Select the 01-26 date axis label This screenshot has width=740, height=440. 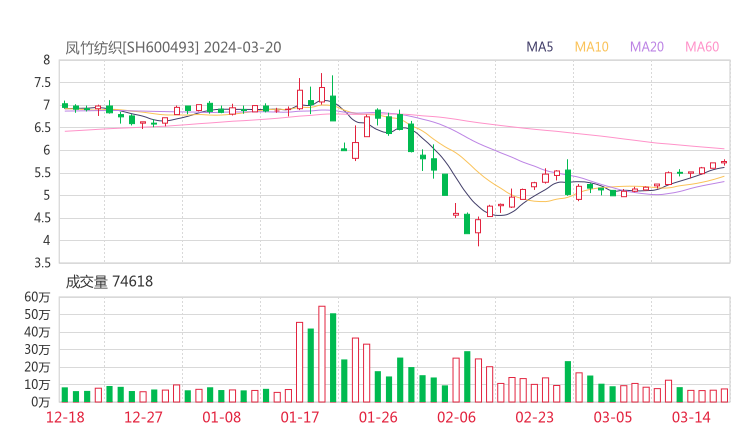click(378, 417)
